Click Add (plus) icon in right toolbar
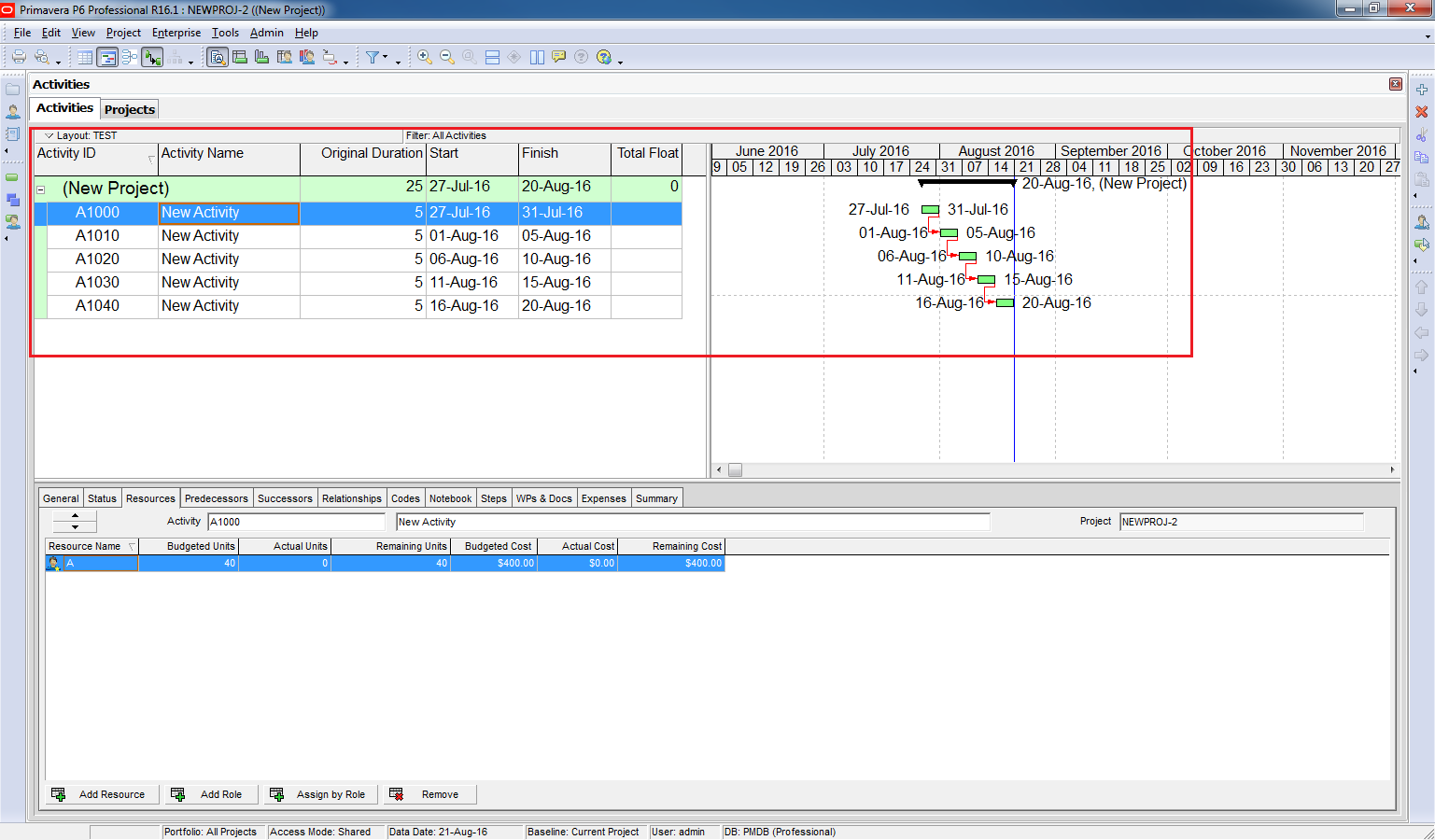Image resolution: width=1435 pixels, height=840 pixels. click(x=1422, y=90)
